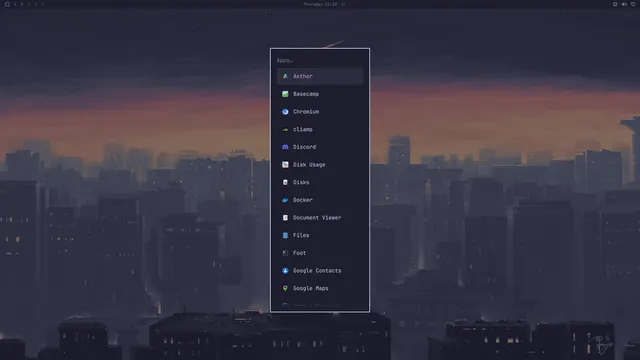Open Google Maps from the list
This screenshot has height=360, width=640.
coord(320,288)
